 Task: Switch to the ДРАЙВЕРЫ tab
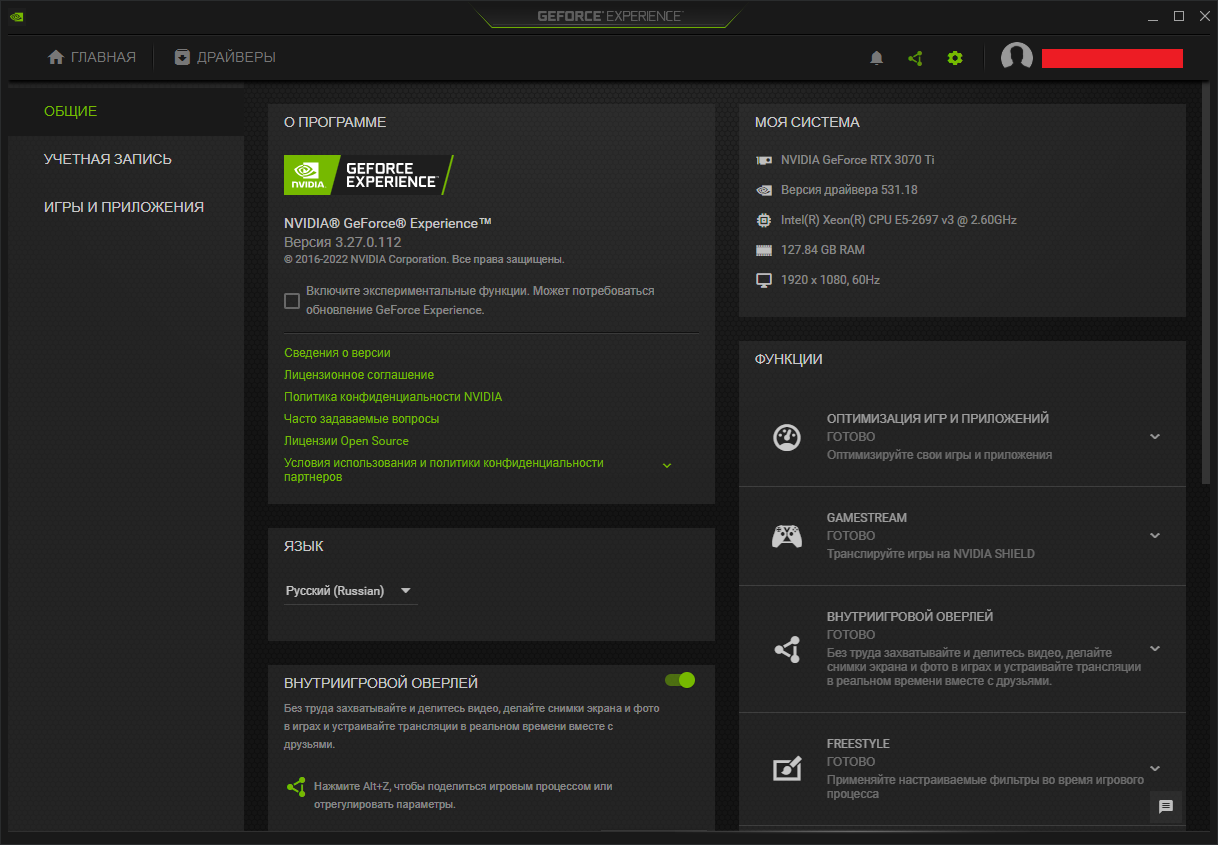225,57
